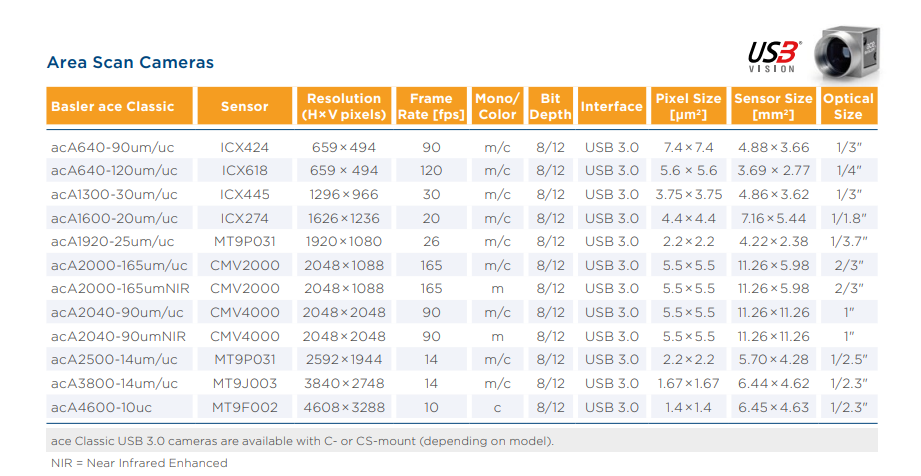Image resolution: width=921 pixels, height=476 pixels.
Task: Click resolution value 4608×3288
Action: tap(344, 407)
